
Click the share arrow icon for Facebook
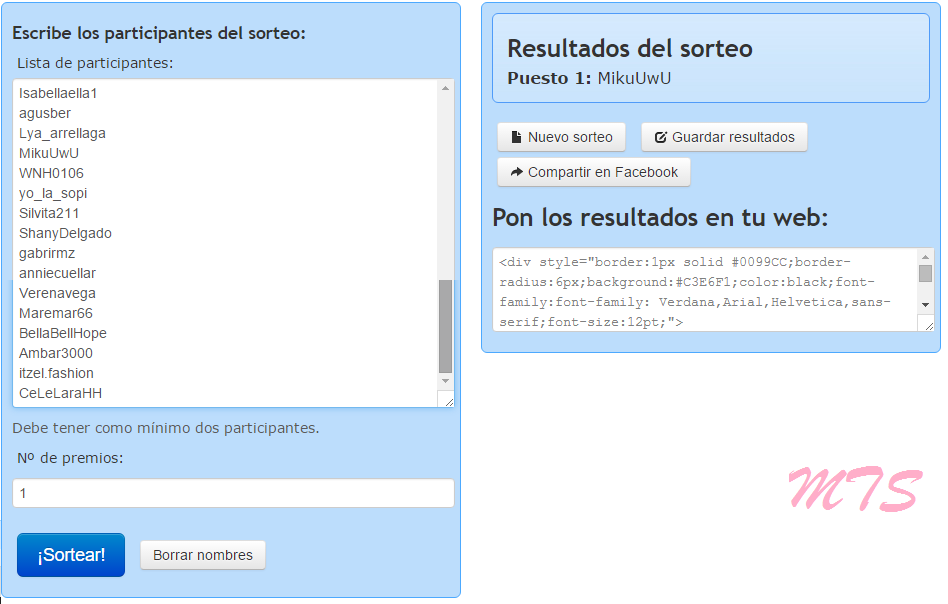[x=516, y=172]
